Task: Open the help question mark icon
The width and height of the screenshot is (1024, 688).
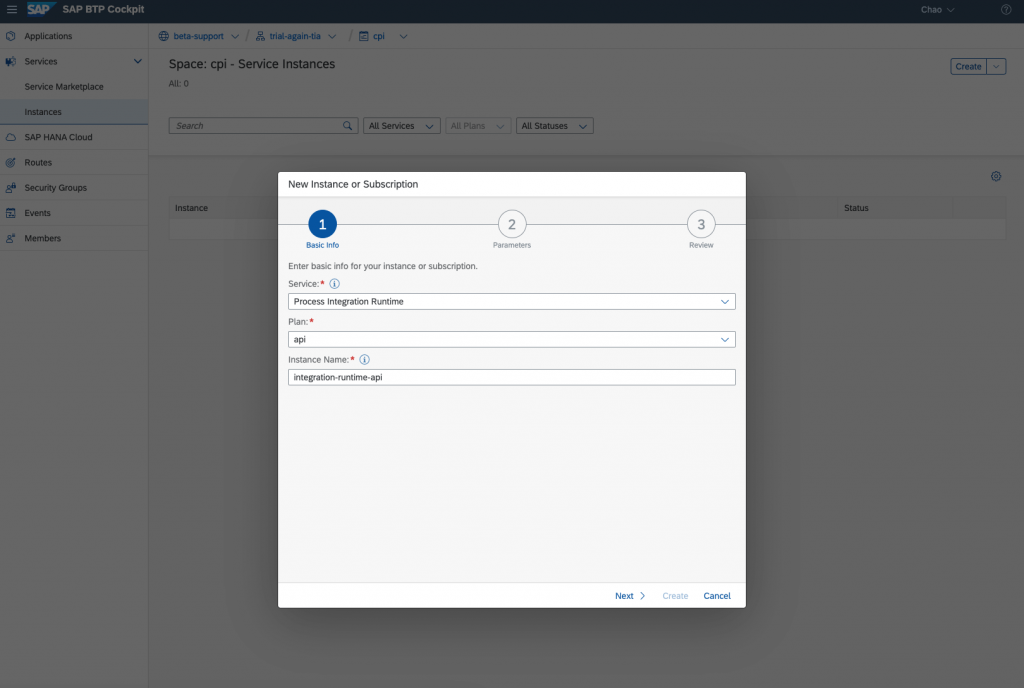Action: 1006,9
